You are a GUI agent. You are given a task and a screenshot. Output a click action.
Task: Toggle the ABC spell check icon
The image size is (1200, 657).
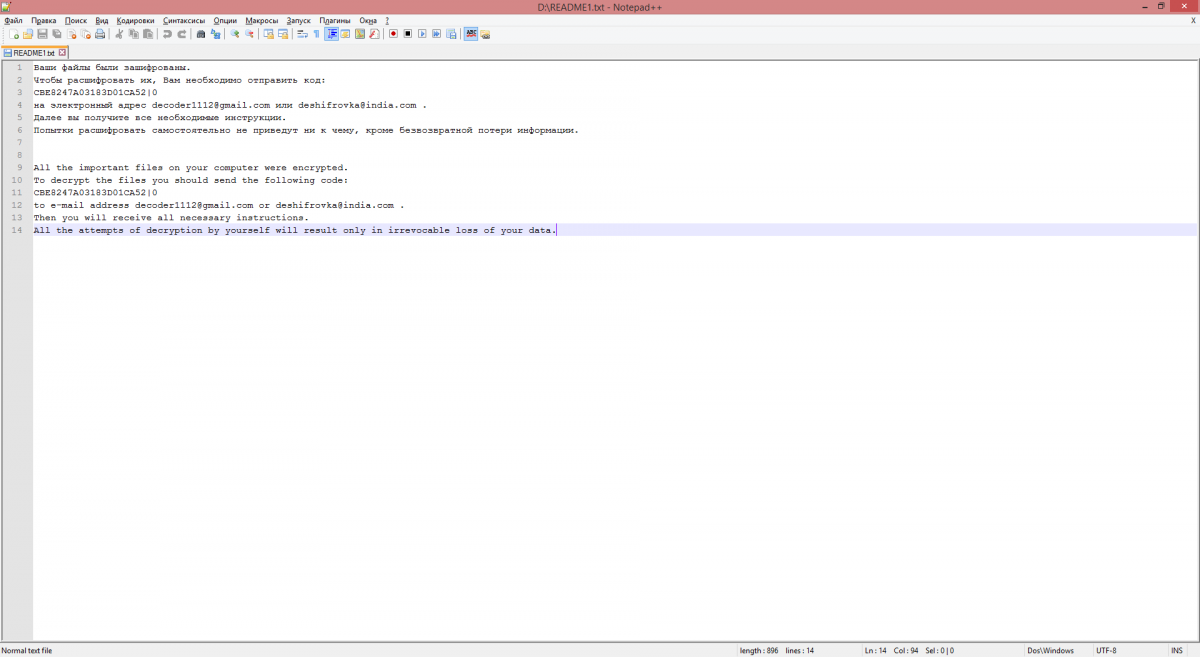(470, 34)
